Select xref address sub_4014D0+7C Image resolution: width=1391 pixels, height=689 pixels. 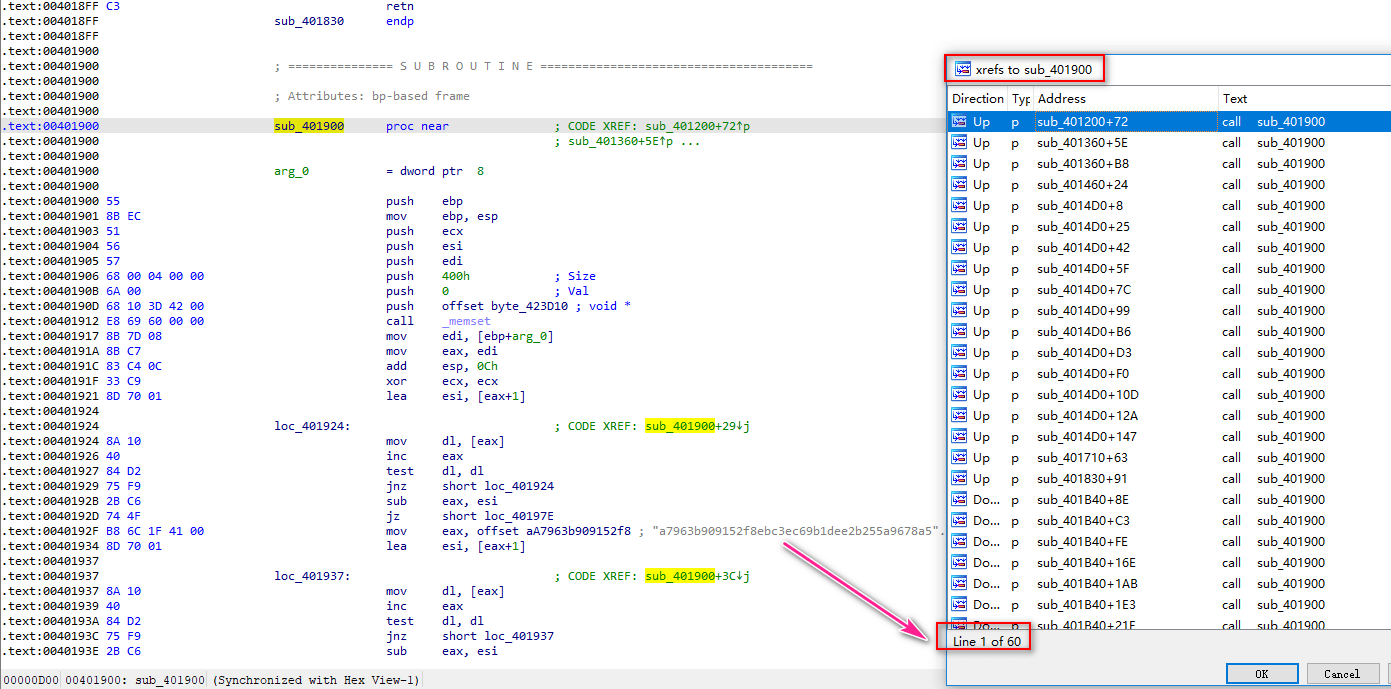(x=1083, y=289)
